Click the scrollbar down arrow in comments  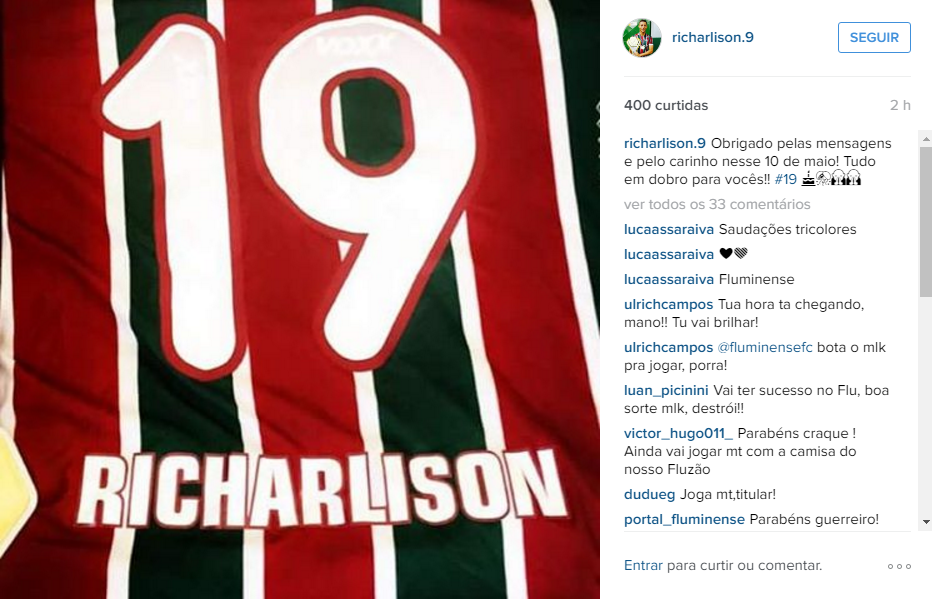coord(925,522)
